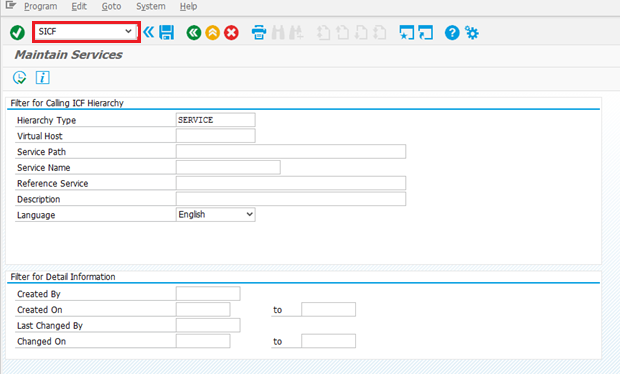
Task: Click the green Enter checkmark icon
Action: [17, 33]
